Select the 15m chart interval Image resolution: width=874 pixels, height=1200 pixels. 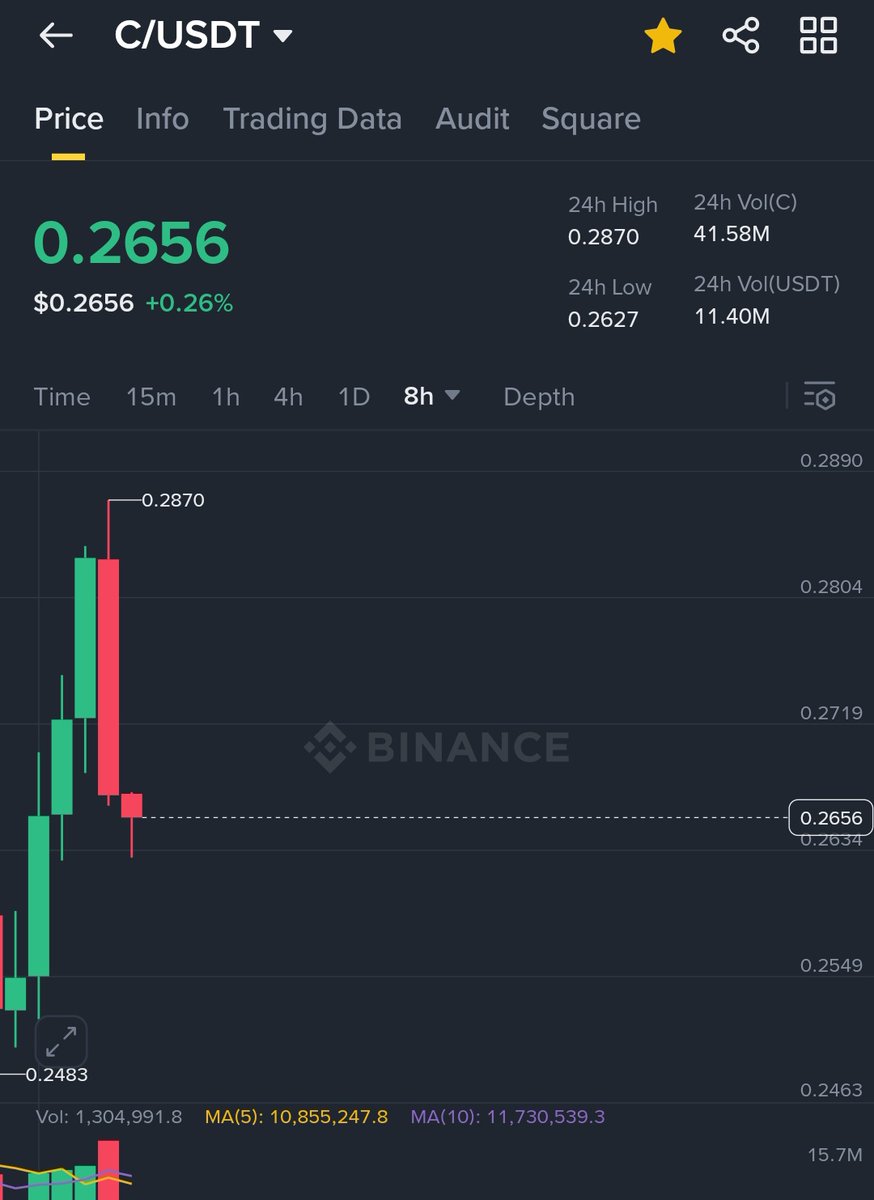[151, 397]
